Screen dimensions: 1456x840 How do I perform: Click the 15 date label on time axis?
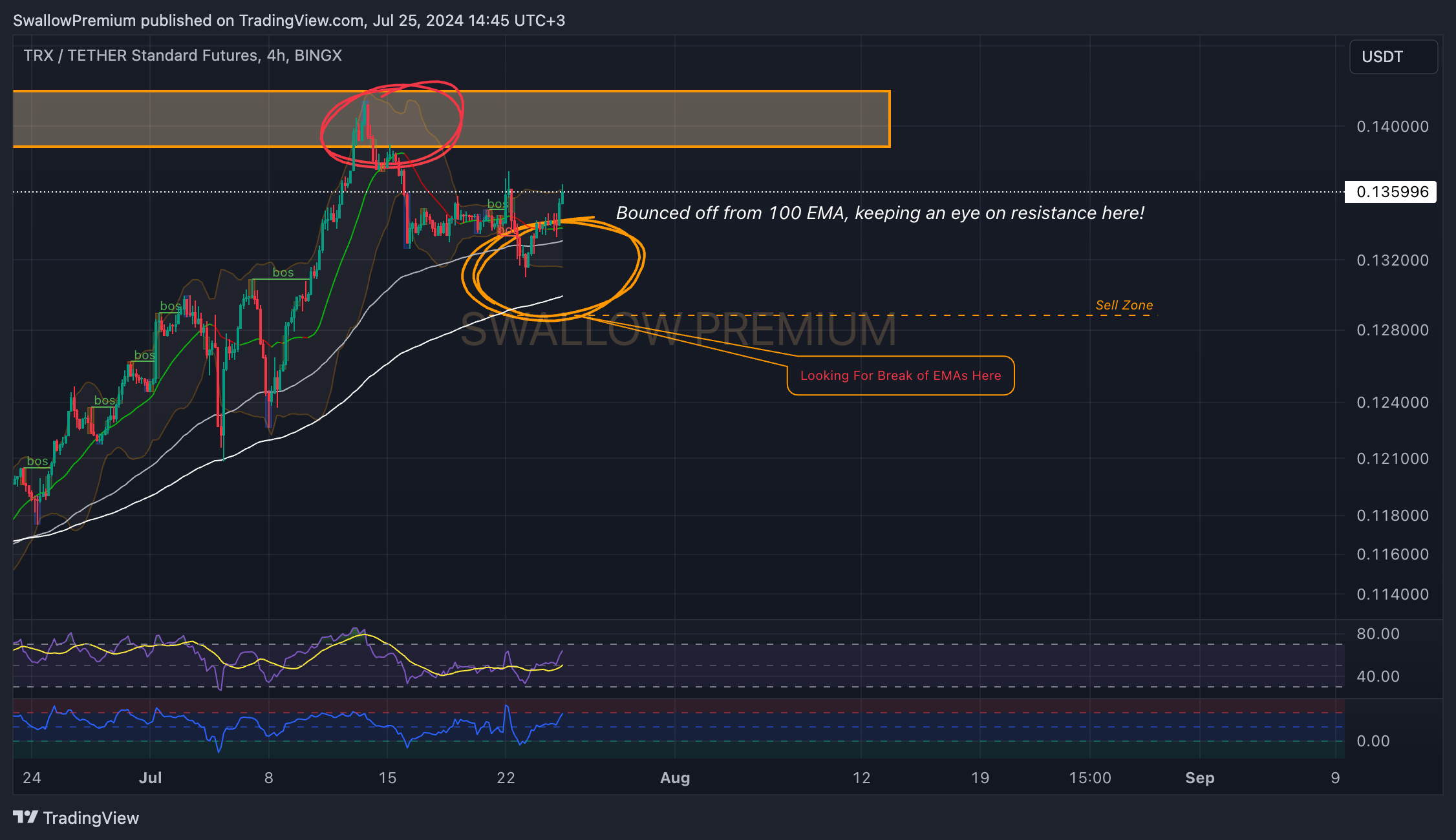coord(387,778)
